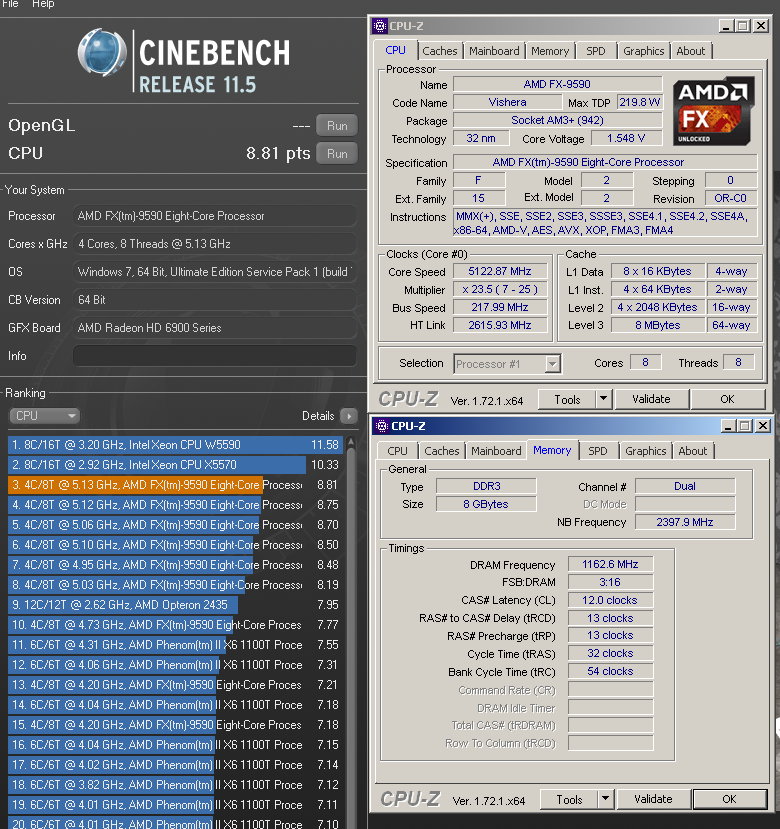Image resolution: width=780 pixels, height=829 pixels.
Task: Click the Max TDP 219.8 W value
Action: click(x=639, y=103)
